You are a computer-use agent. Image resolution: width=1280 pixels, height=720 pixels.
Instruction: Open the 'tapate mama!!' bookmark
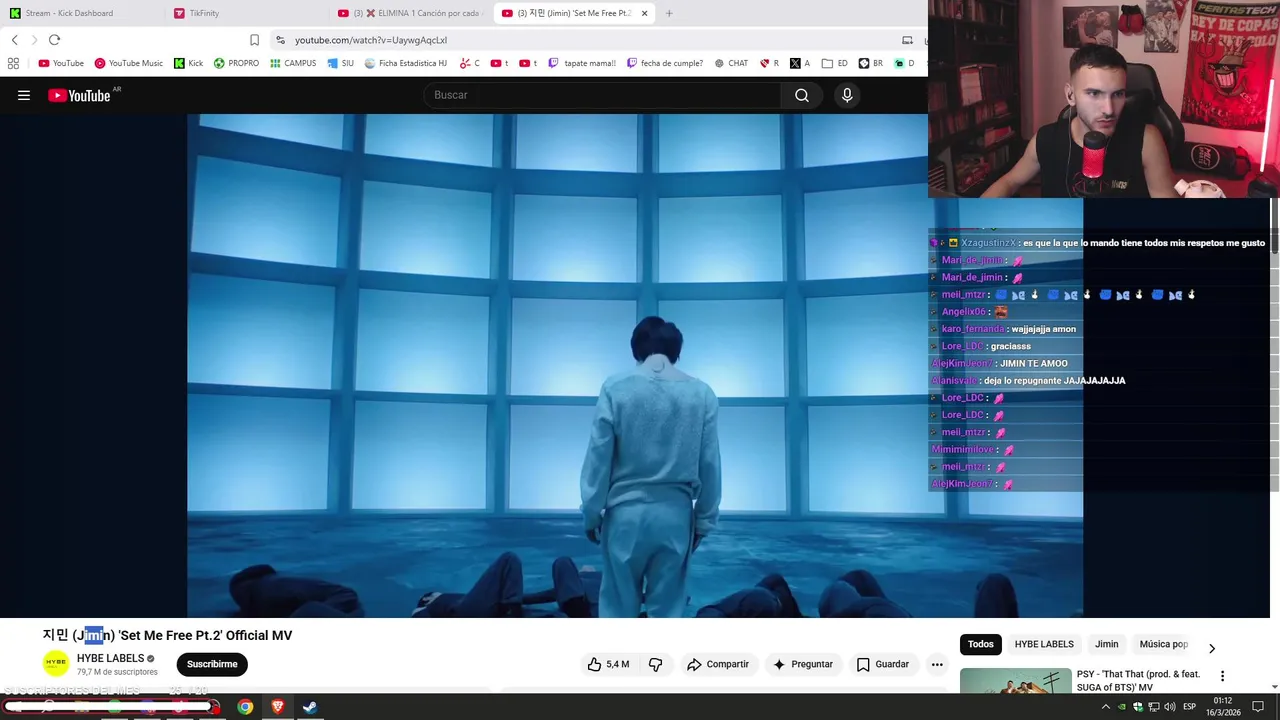(x=582, y=63)
